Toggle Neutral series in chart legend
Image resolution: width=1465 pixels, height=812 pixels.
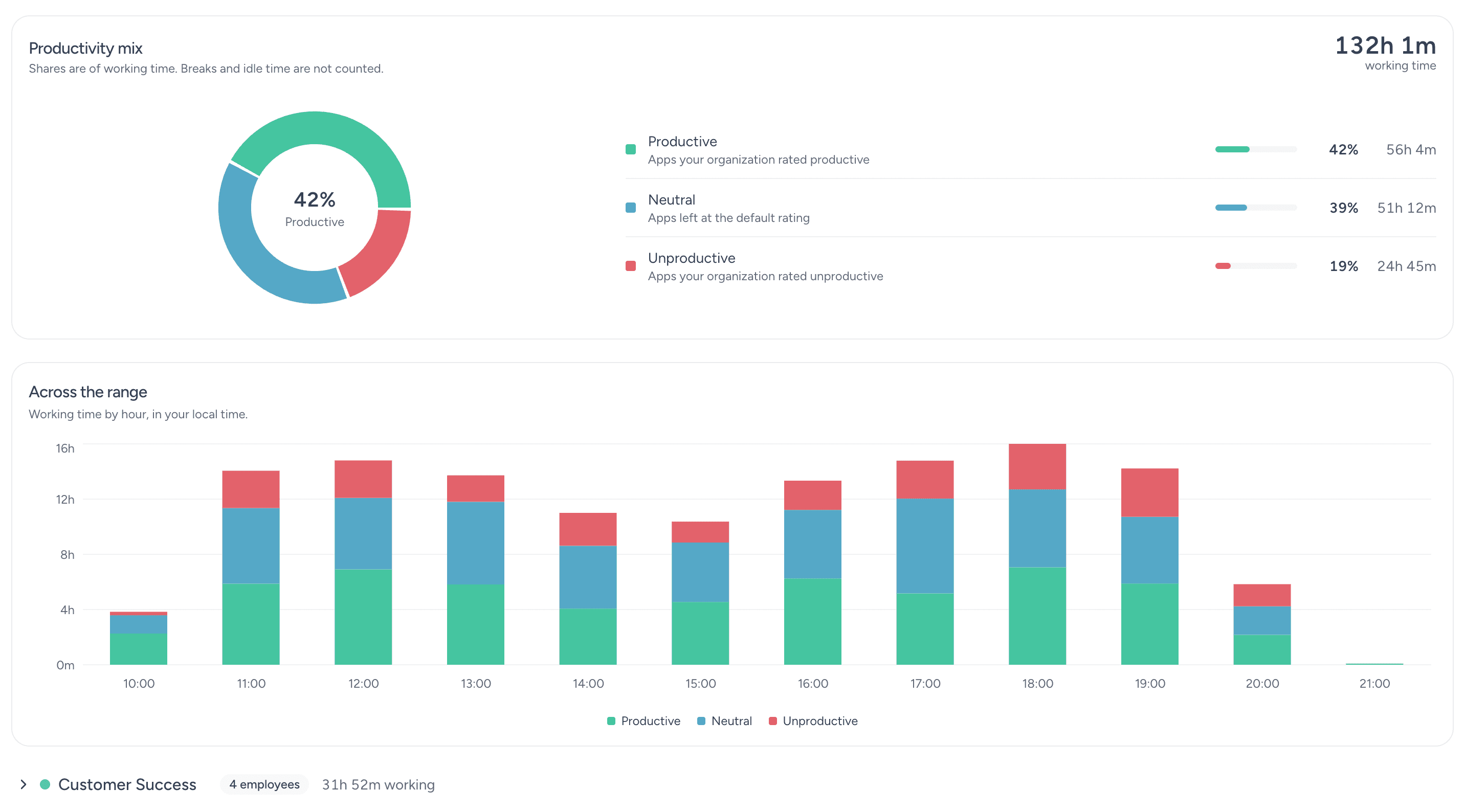click(724, 720)
